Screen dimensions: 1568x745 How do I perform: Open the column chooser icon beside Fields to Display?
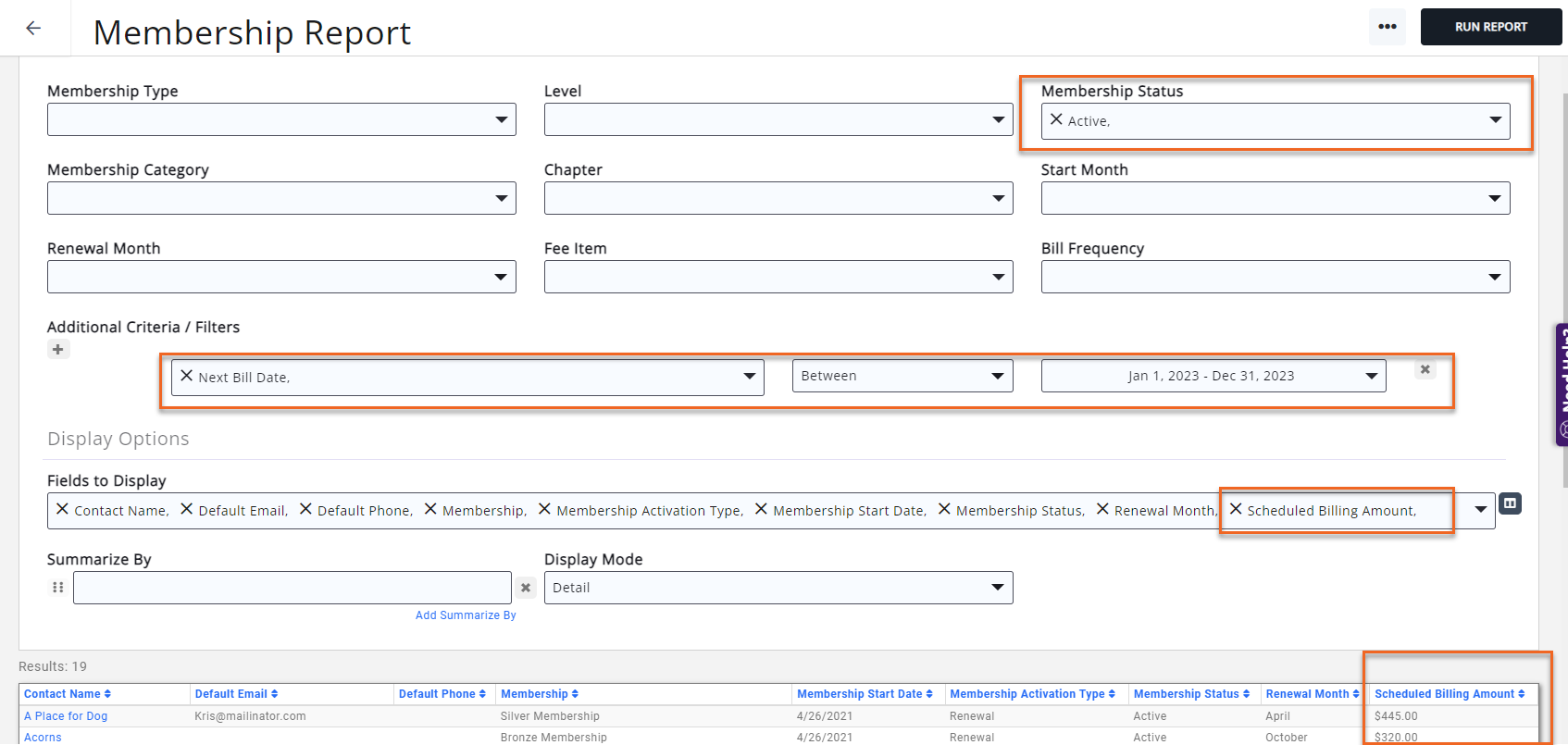1510,503
